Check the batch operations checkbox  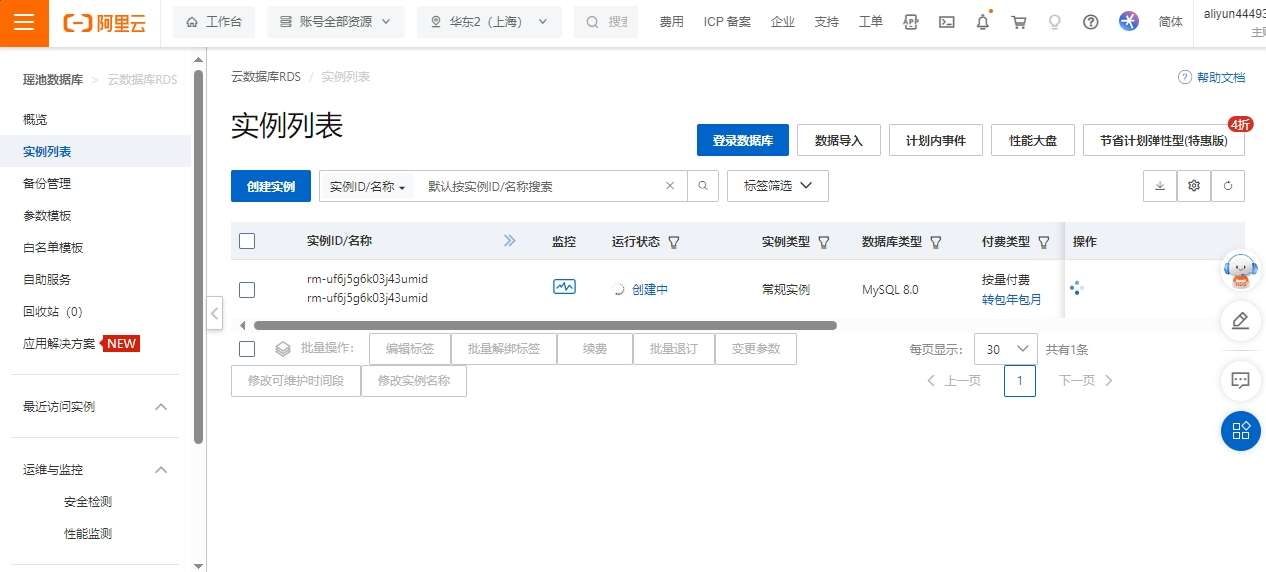247,349
